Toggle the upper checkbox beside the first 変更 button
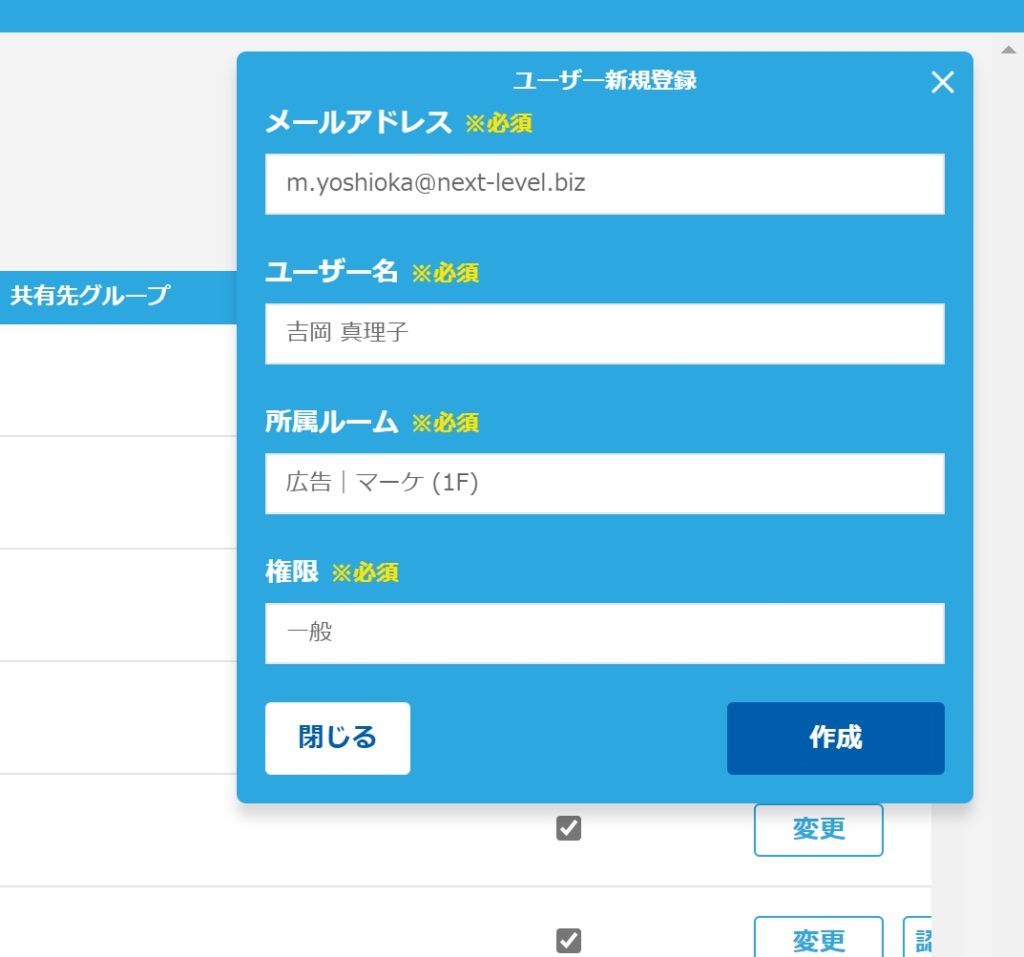The height and width of the screenshot is (957, 1024). 568,829
